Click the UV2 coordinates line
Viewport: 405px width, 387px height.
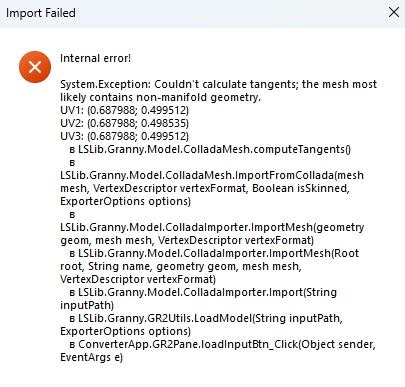click(124, 123)
